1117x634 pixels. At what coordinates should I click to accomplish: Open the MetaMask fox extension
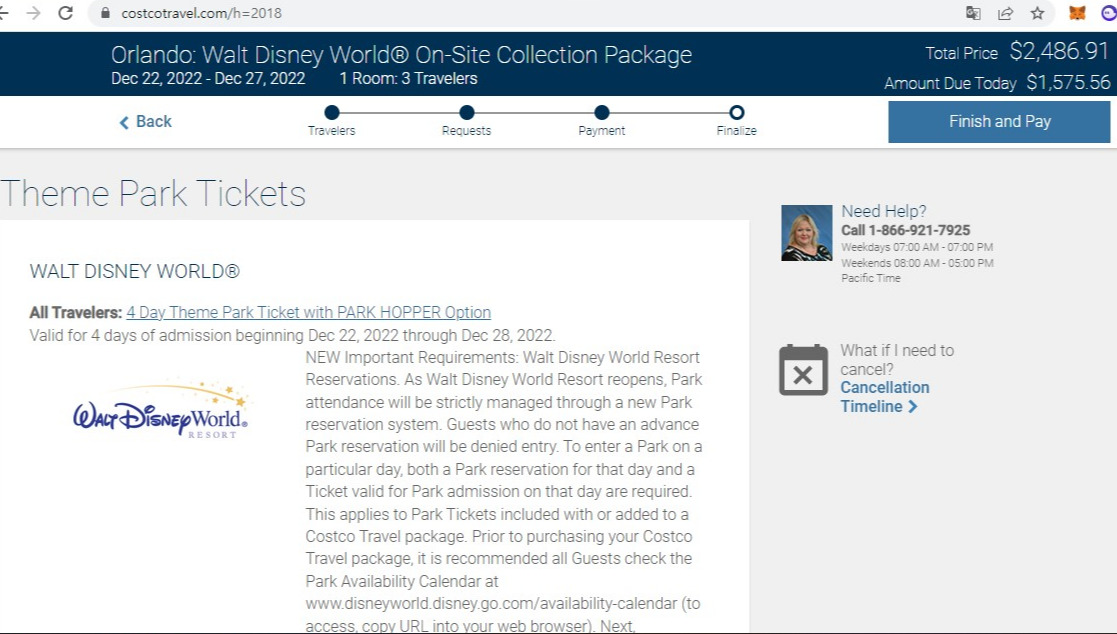[1077, 13]
